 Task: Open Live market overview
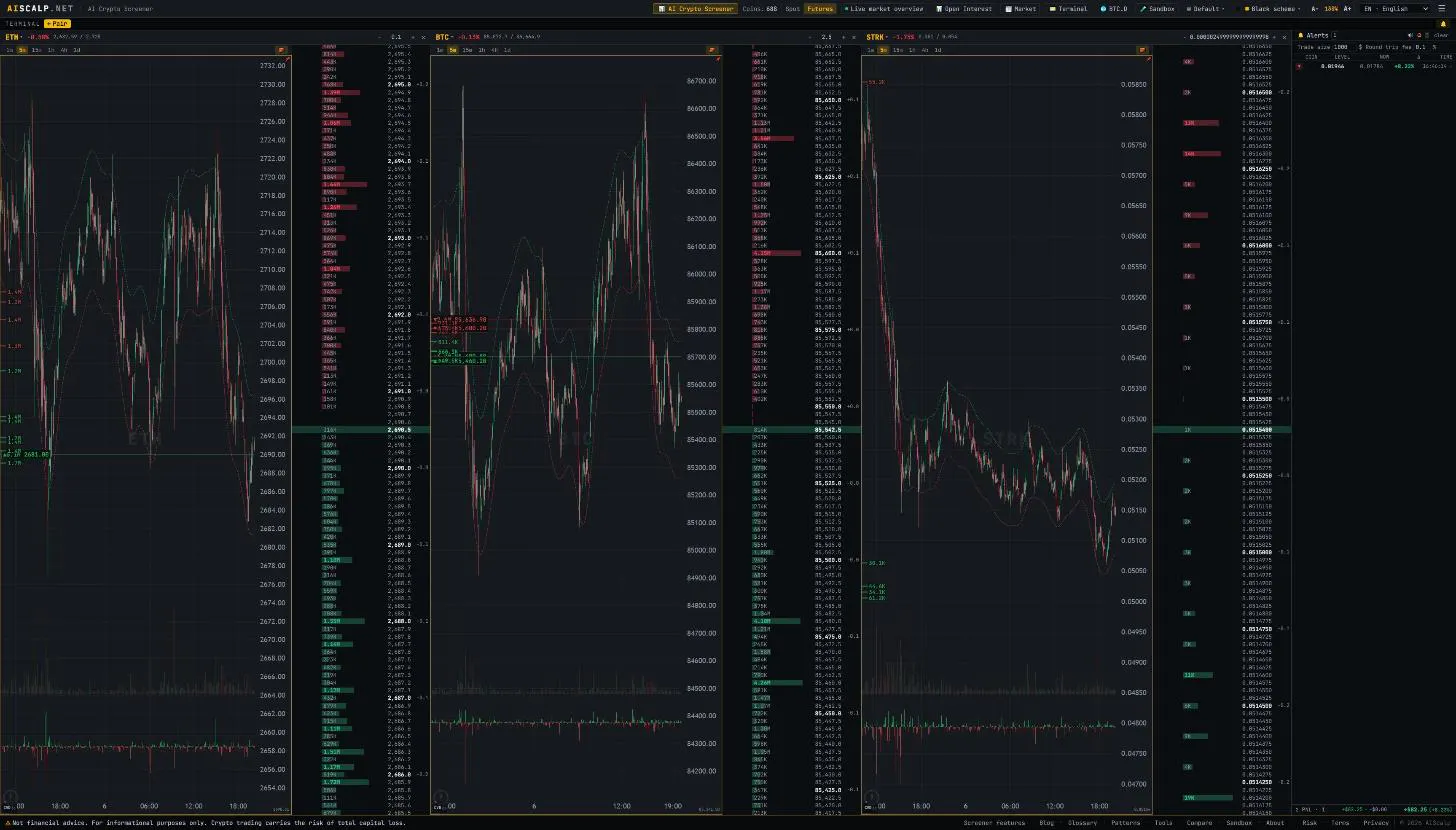[x=884, y=8]
